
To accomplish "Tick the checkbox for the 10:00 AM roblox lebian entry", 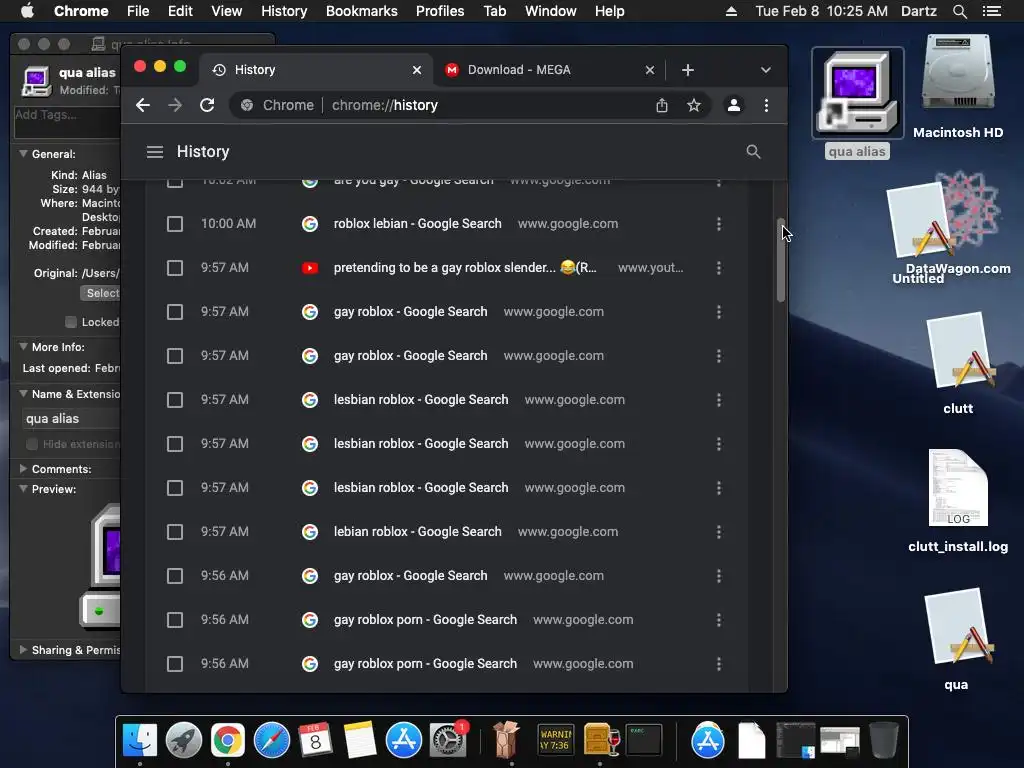I will click(174, 224).
